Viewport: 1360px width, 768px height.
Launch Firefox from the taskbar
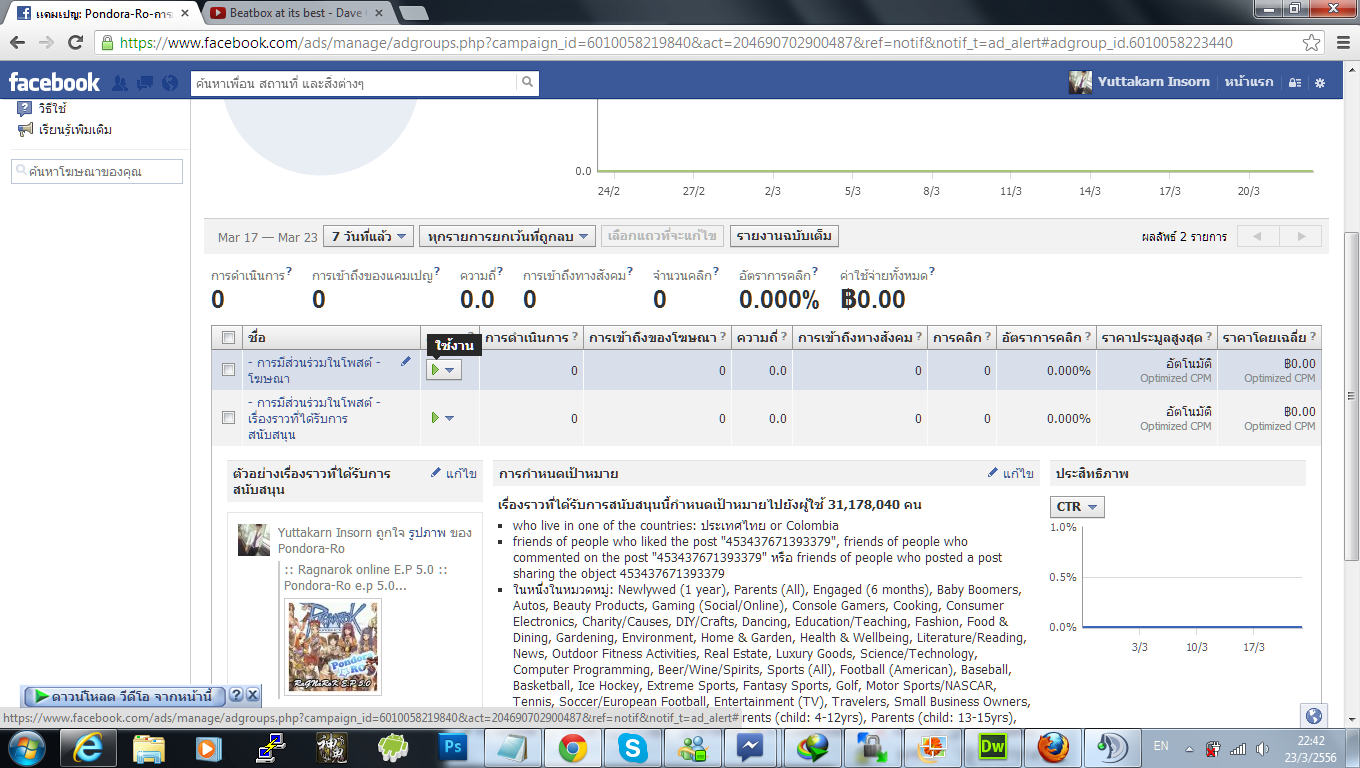(x=1052, y=747)
